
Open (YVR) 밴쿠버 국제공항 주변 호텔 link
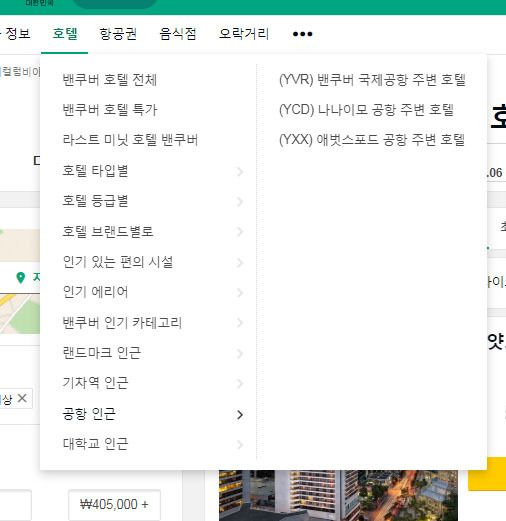pyautogui.click(x=372, y=80)
